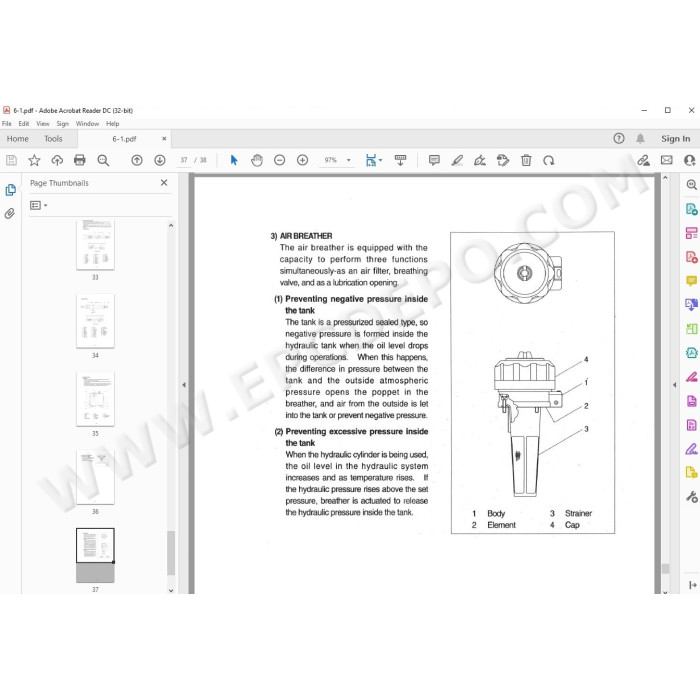Viewport: 700px width, 700px height.
Task: Switch to the Home tab
Action: (x=17, y=139)
